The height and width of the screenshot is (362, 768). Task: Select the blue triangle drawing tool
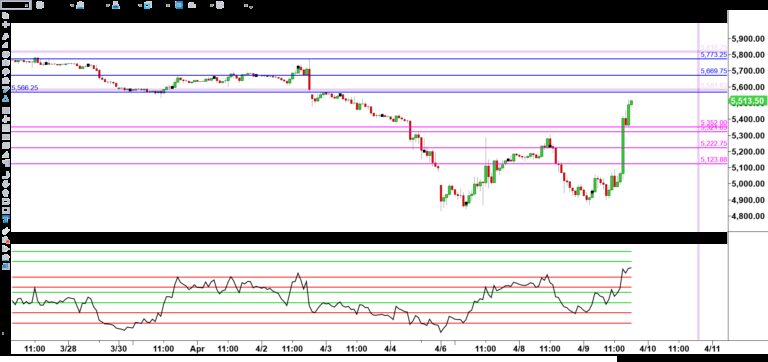point(6,99)
